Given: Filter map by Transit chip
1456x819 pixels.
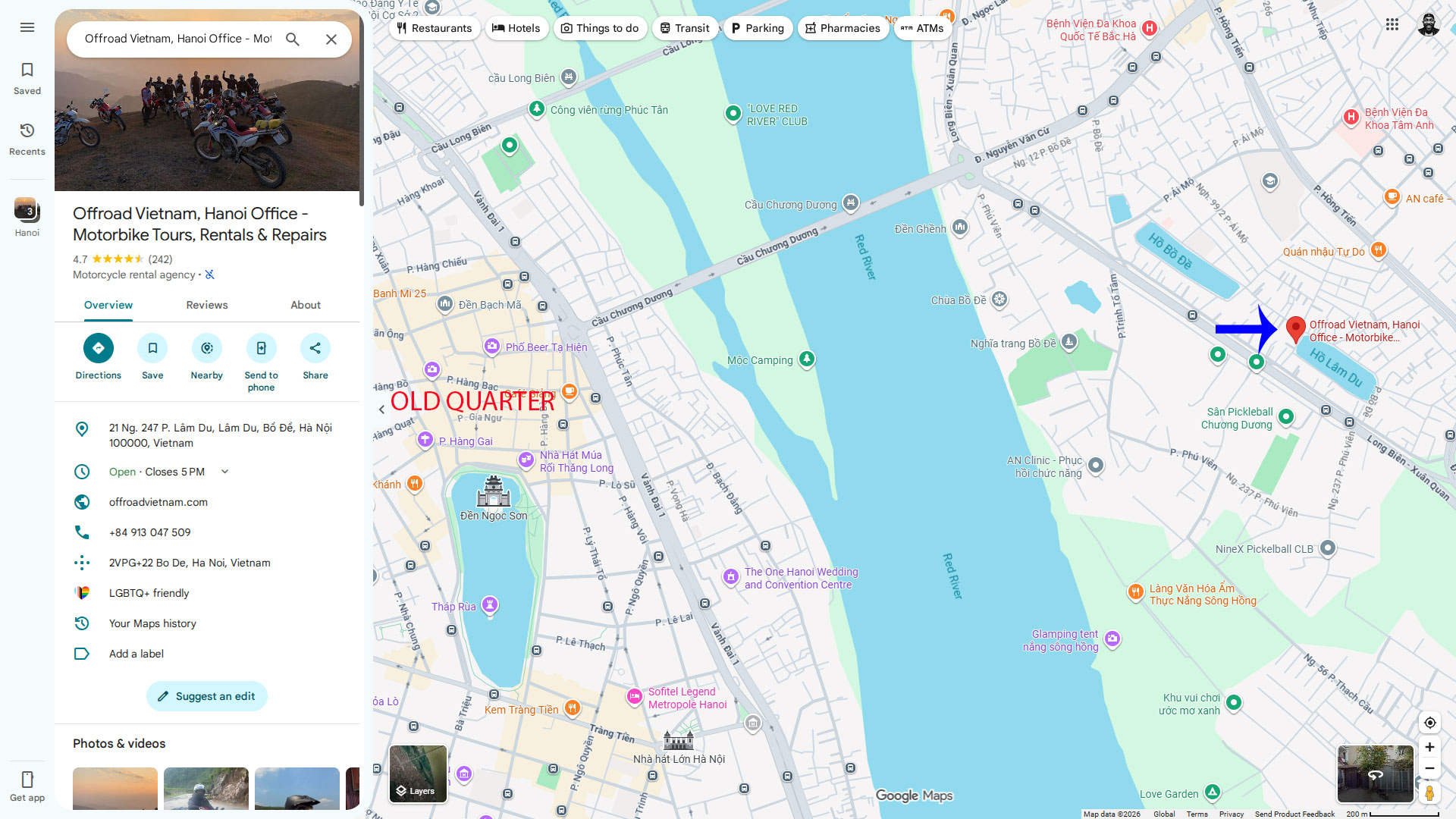Looking at the screenshot, I should click(x=685, y=28).
